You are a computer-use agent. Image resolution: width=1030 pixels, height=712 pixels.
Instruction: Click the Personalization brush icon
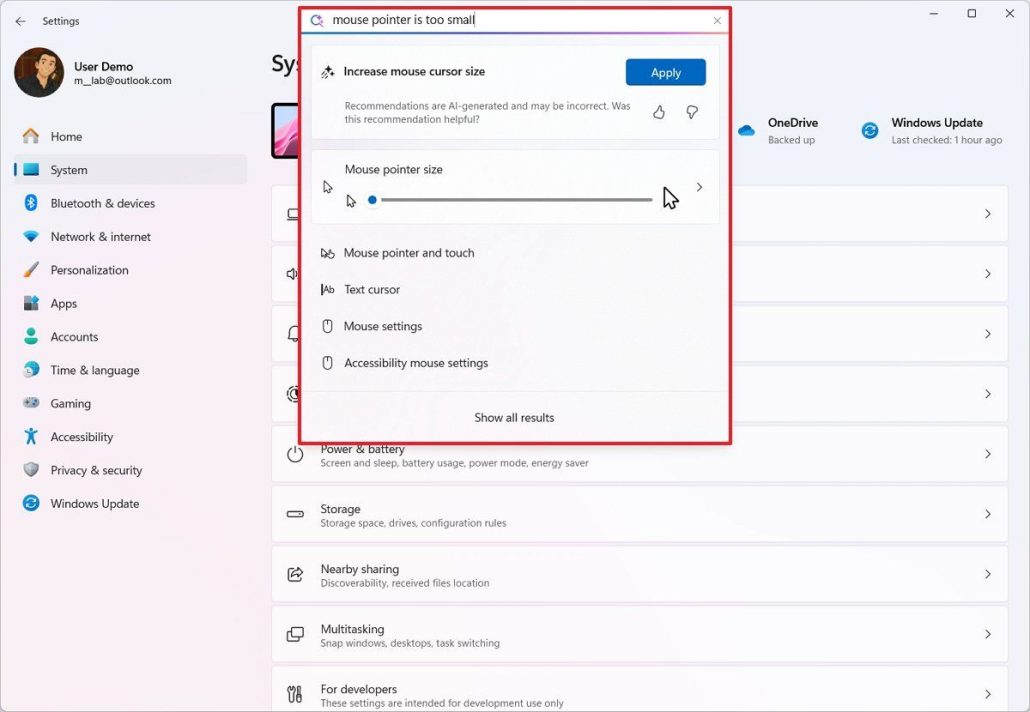(30, 270)
